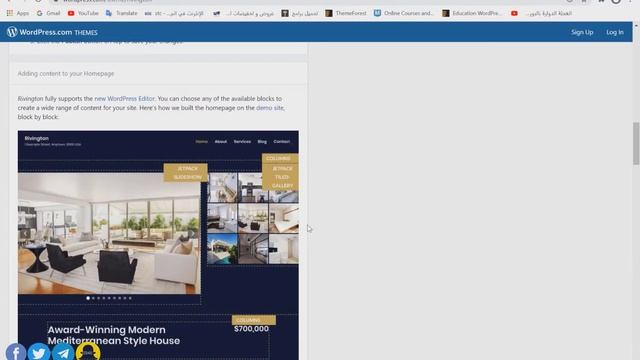Open the Education WordPress bookmark
The width and height of the screenshot is (640, 360).
click(471, 13)
